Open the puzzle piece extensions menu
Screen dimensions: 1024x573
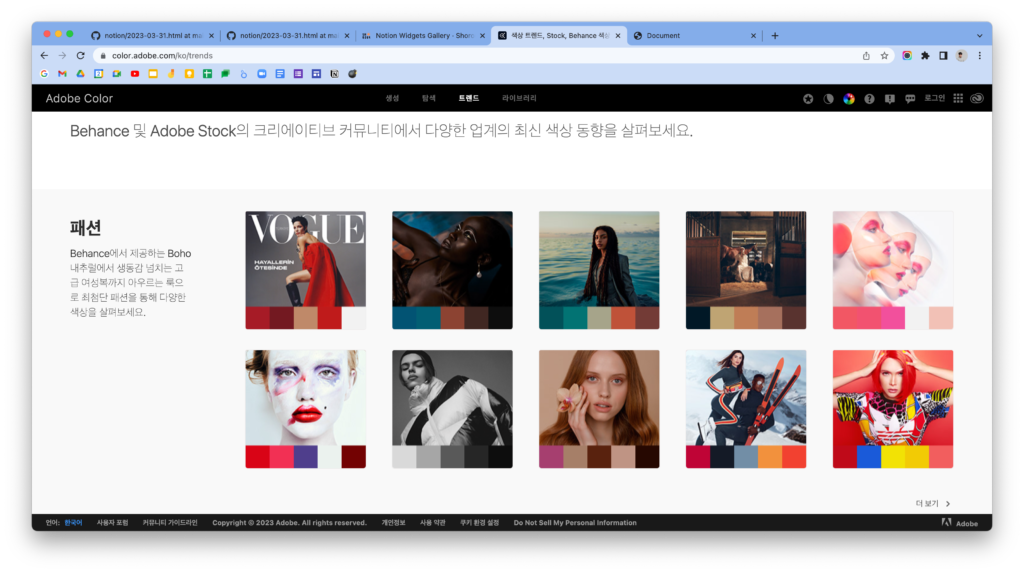coord(925,56)
